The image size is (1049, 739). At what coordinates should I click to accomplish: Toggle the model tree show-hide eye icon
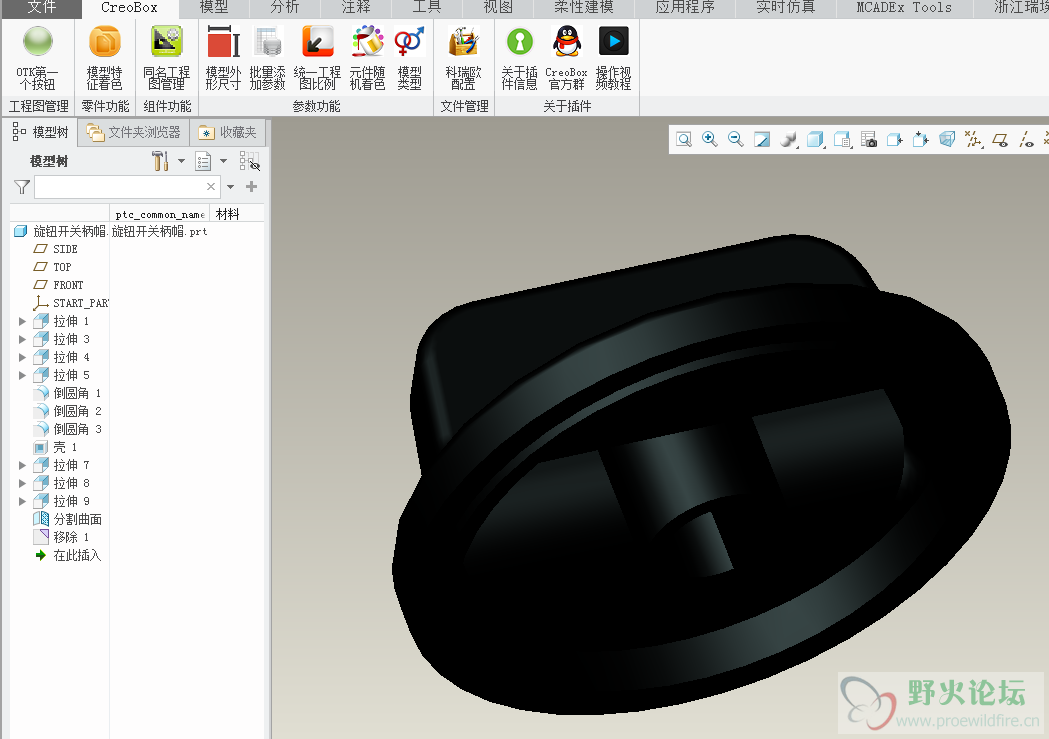click(x=250, y=161)
